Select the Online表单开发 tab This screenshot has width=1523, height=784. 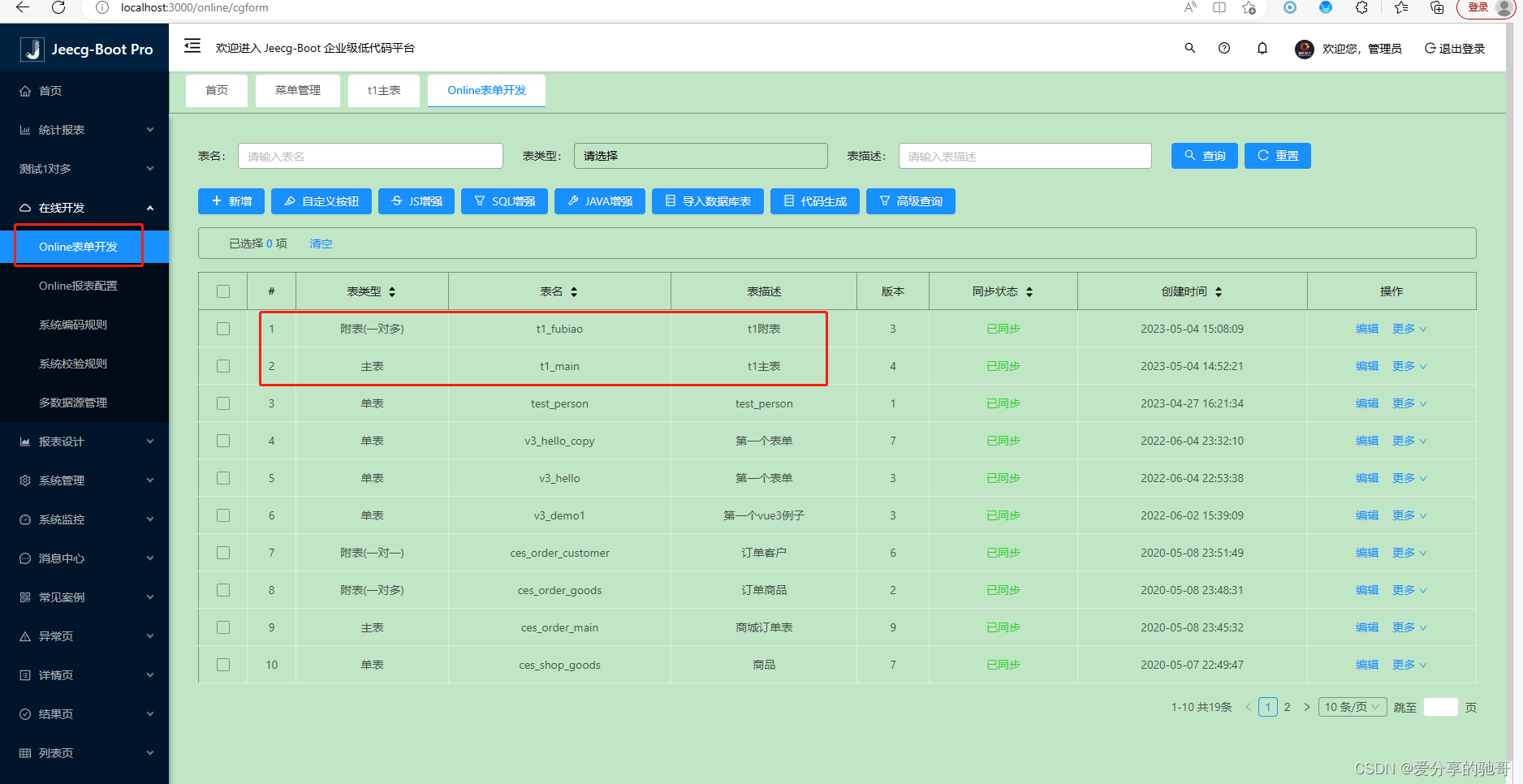pos(487,90)
